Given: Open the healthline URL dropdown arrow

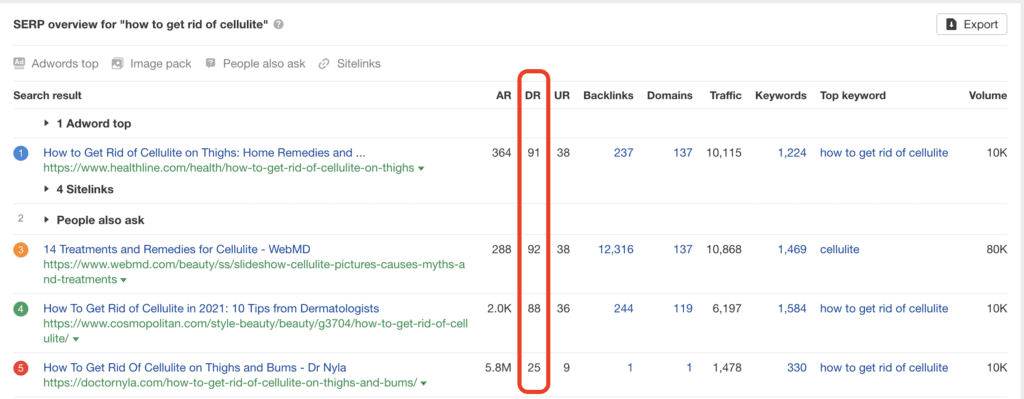Looking at the screenshot, I should (421, 168).
